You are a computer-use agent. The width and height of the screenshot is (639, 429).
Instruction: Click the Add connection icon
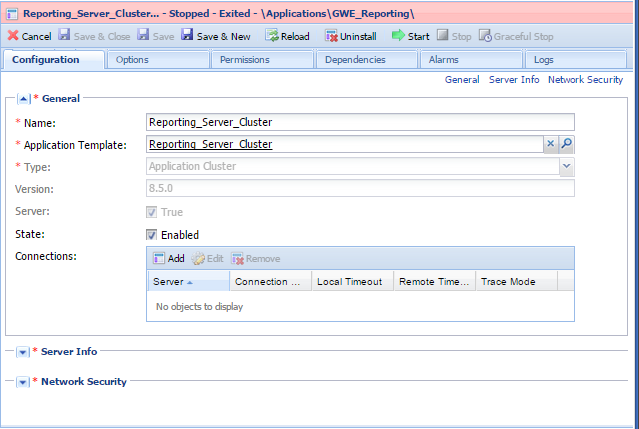point(159,258)
